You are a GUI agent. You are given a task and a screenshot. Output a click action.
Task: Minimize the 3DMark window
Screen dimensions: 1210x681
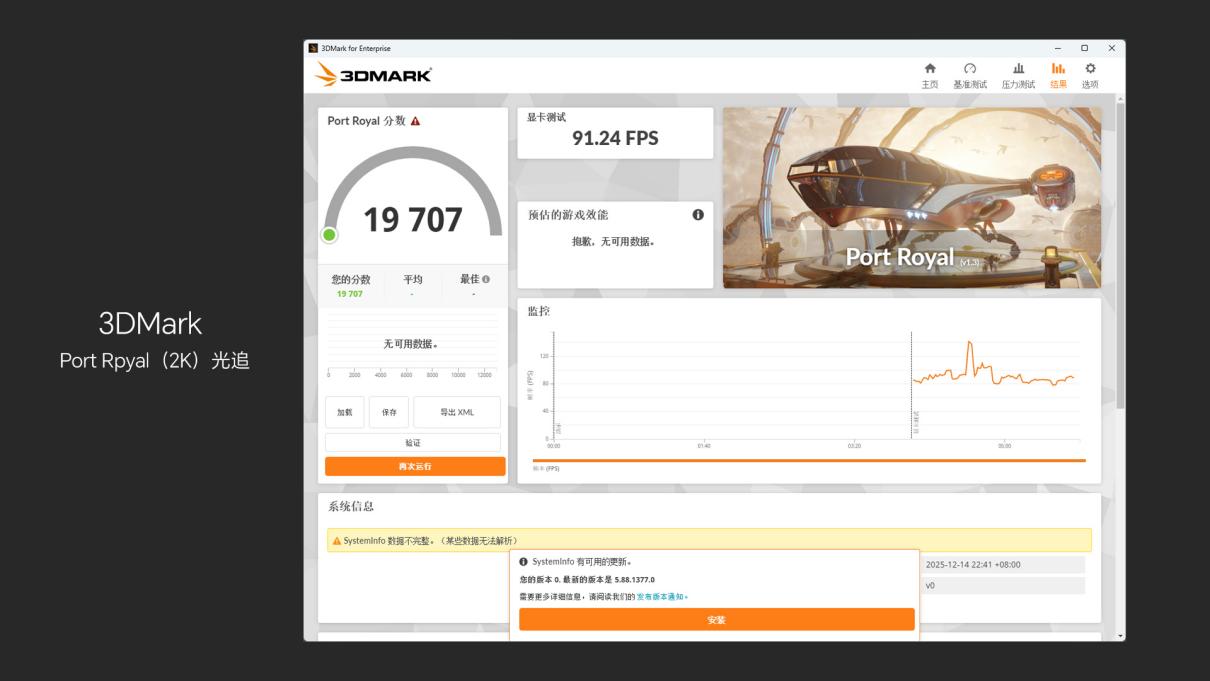1059,48
